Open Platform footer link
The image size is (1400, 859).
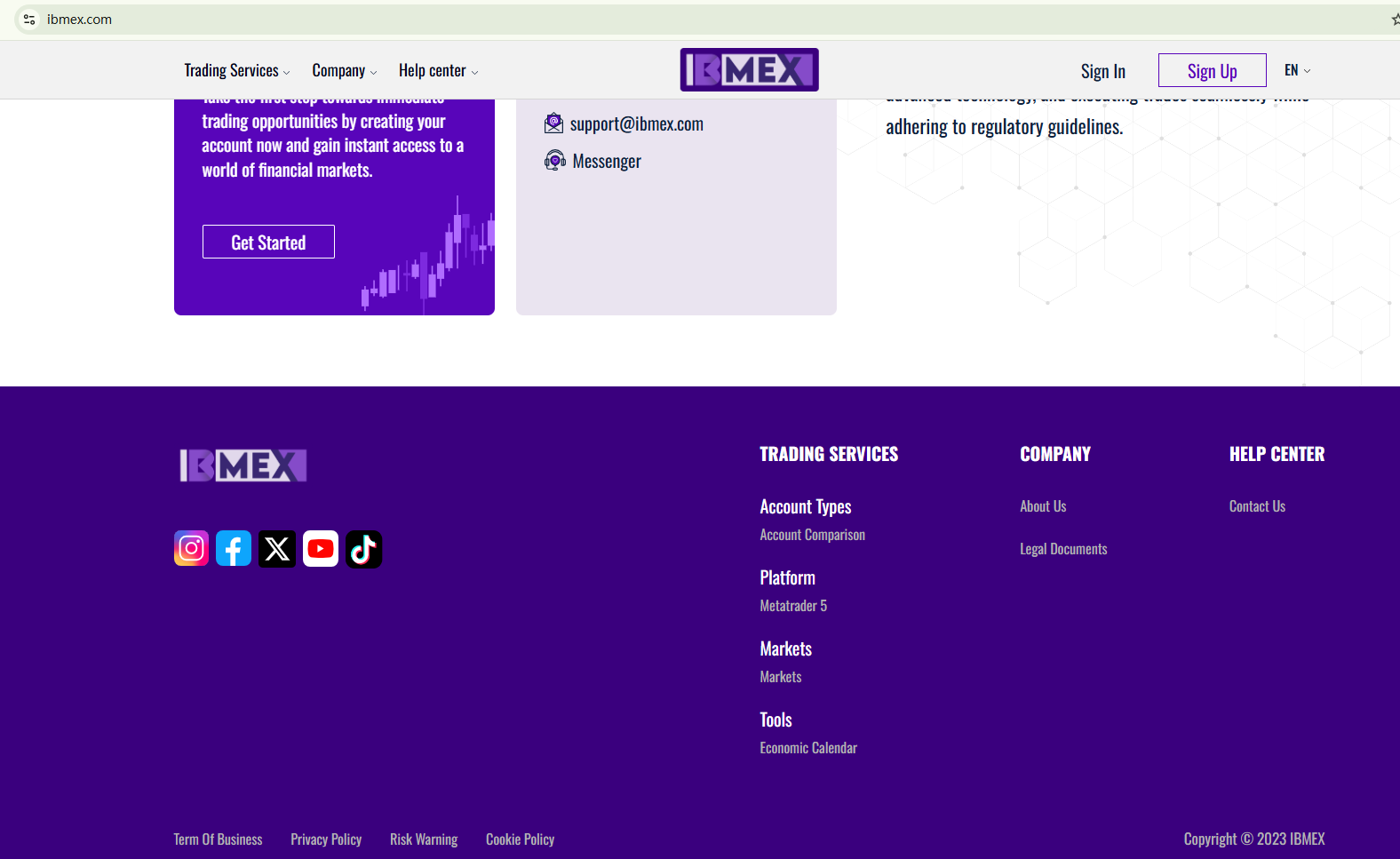788,577
